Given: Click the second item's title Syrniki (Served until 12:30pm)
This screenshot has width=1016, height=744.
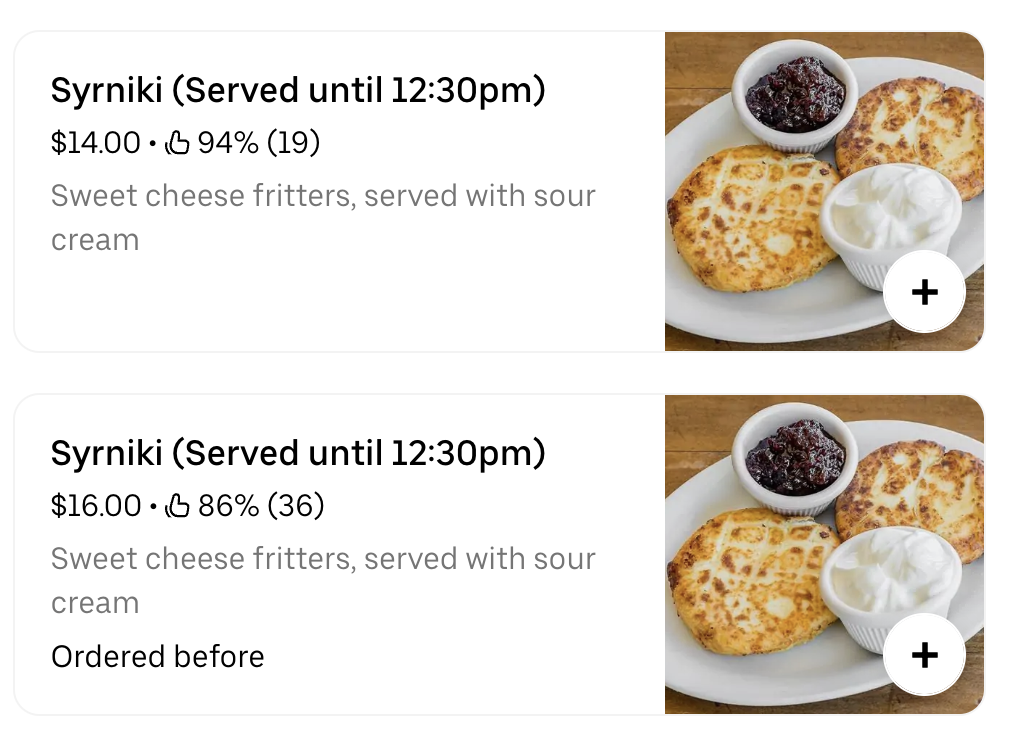Looking at the screenshot, I should (x=298, y=453).
